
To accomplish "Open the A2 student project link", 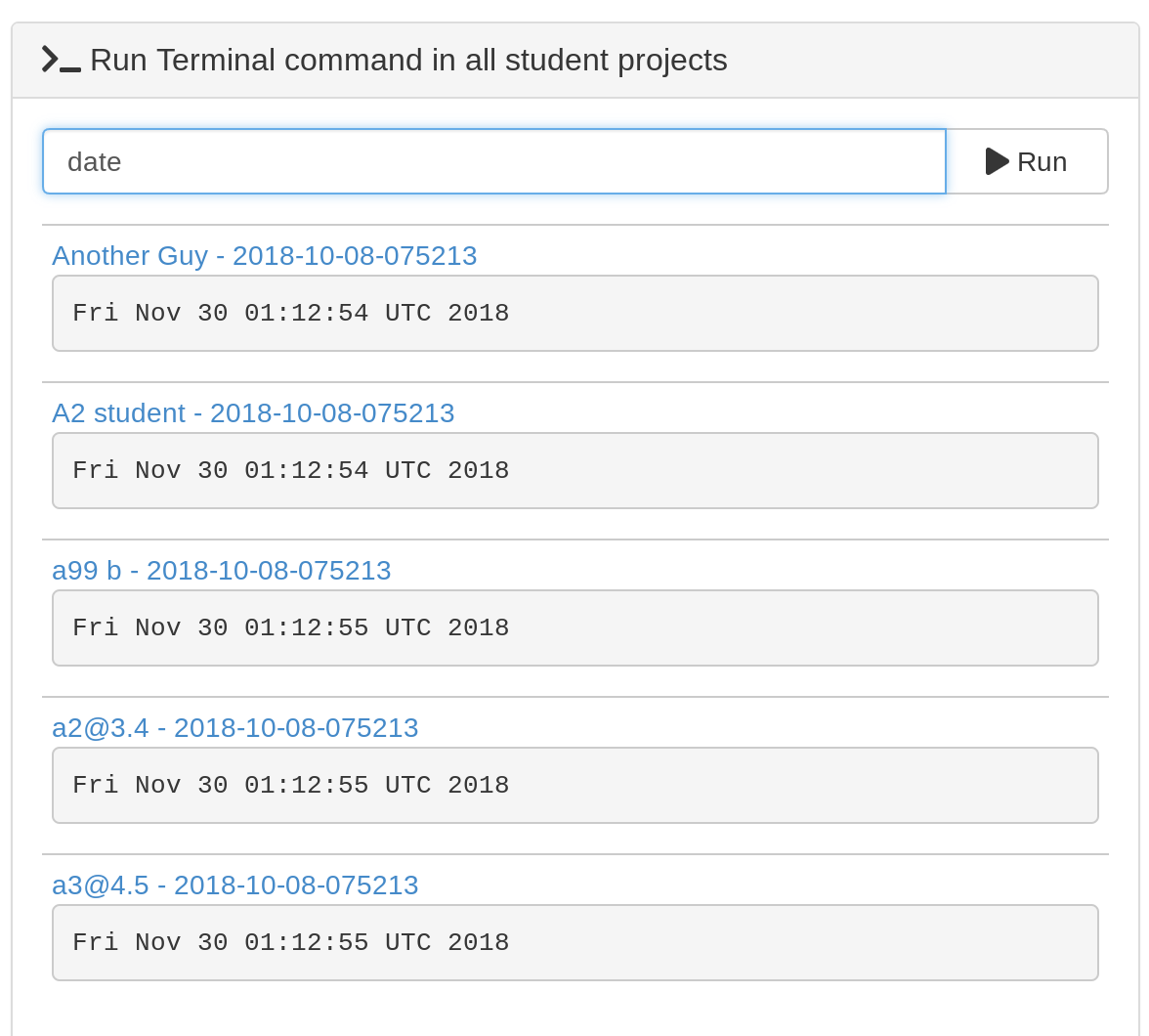I will [x=253, y=413].
